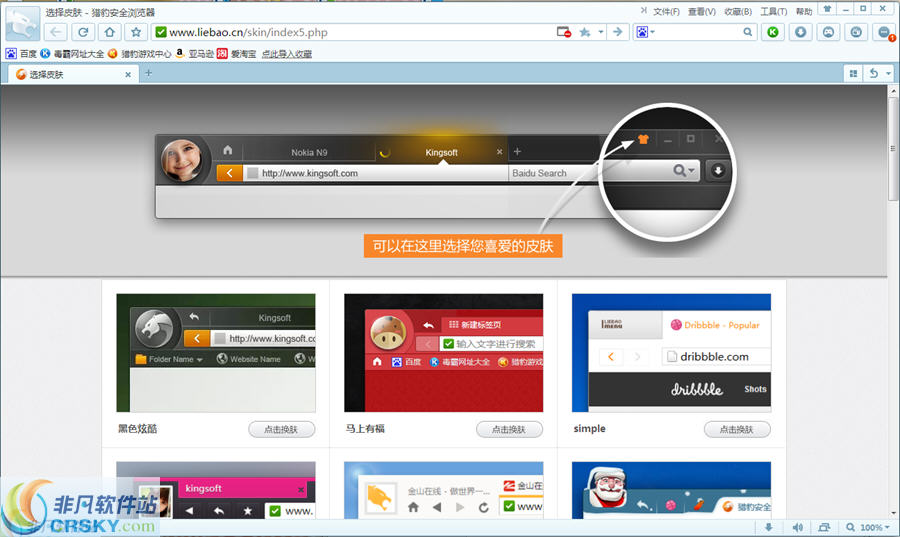
Task: Open the Baidu paw search engine selector
Action: pos(645,32)
